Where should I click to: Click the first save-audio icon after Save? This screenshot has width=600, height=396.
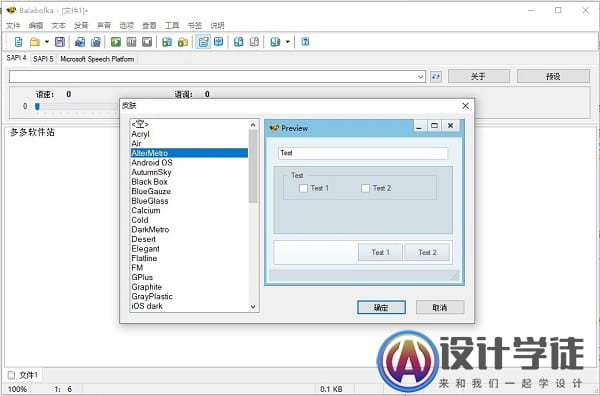point(80,42)
